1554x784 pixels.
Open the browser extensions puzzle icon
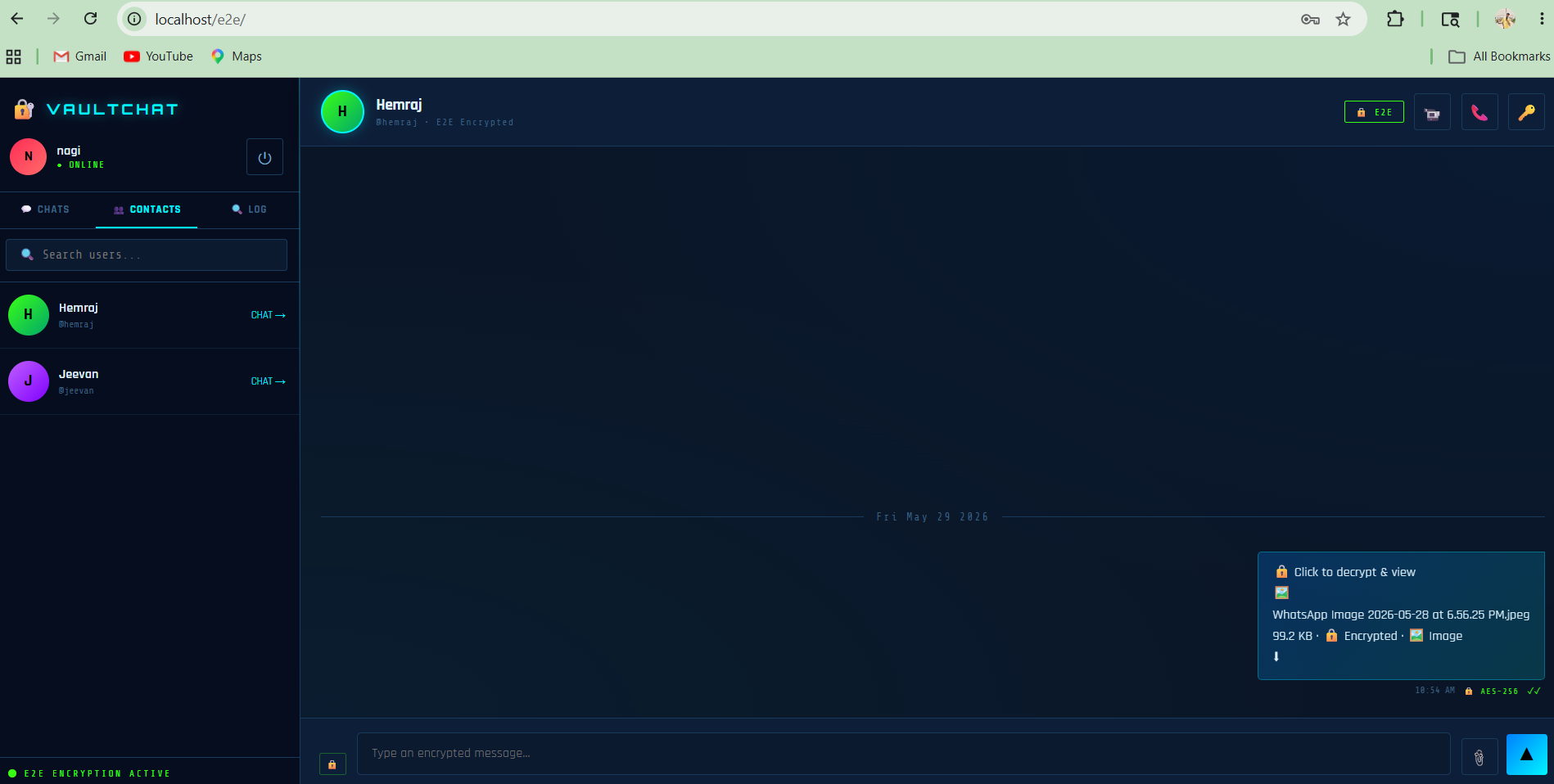coord(1395,19)
